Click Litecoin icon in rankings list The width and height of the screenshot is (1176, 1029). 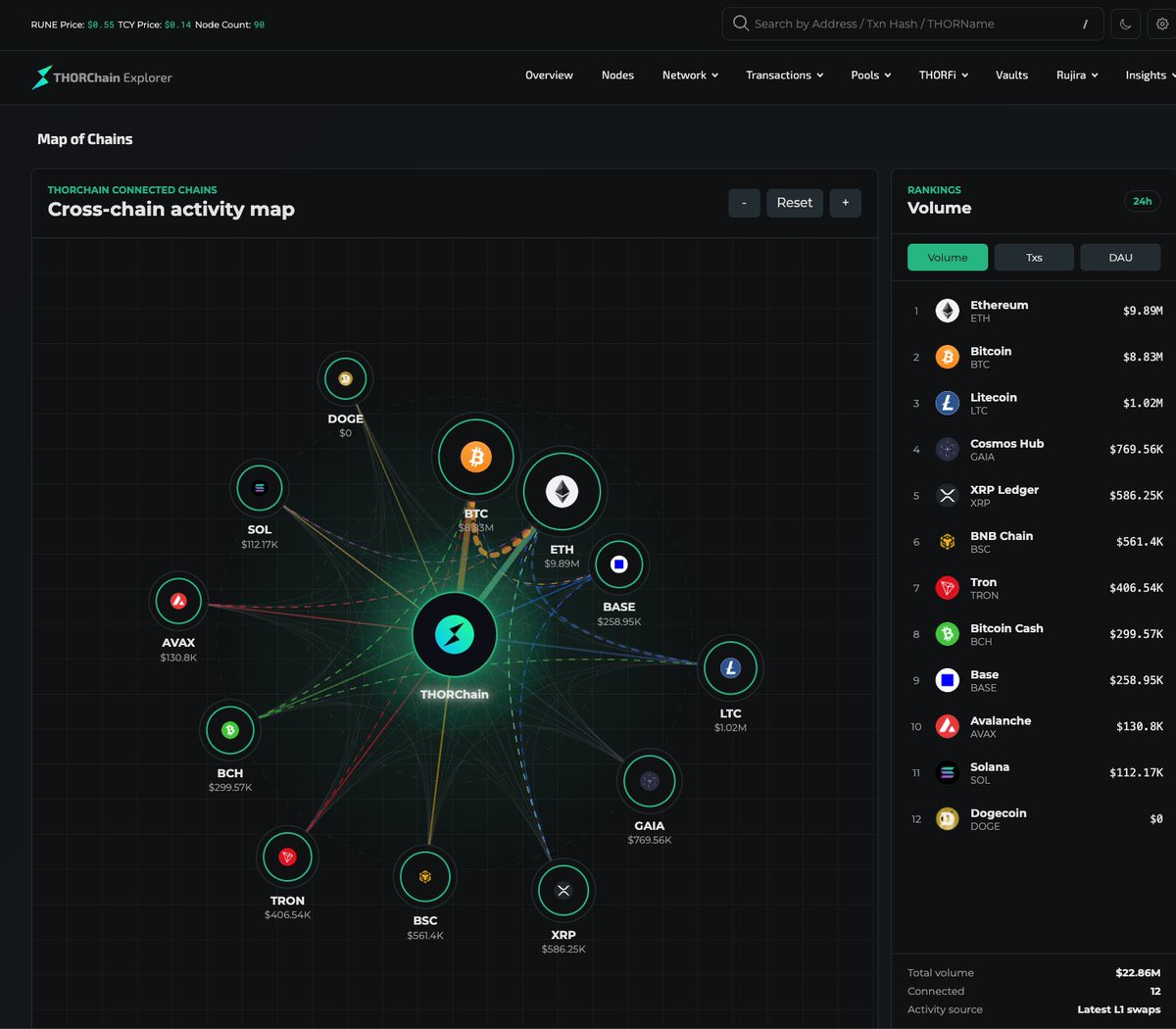947,403
